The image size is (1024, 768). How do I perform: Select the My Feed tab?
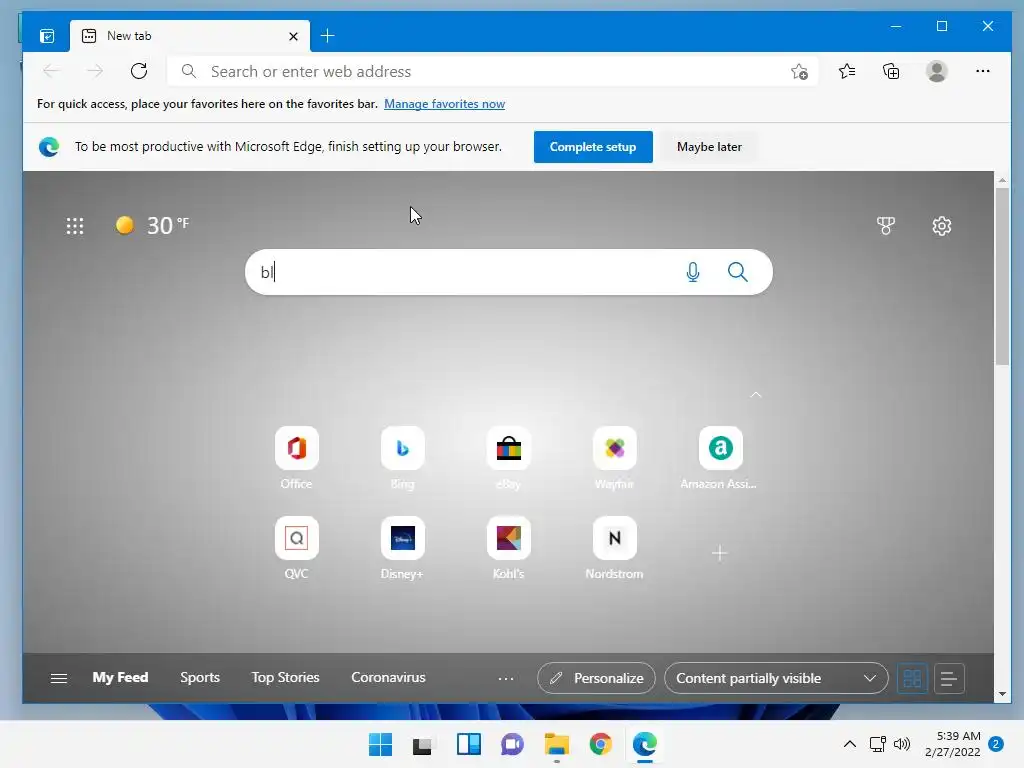tap(120, 678)
